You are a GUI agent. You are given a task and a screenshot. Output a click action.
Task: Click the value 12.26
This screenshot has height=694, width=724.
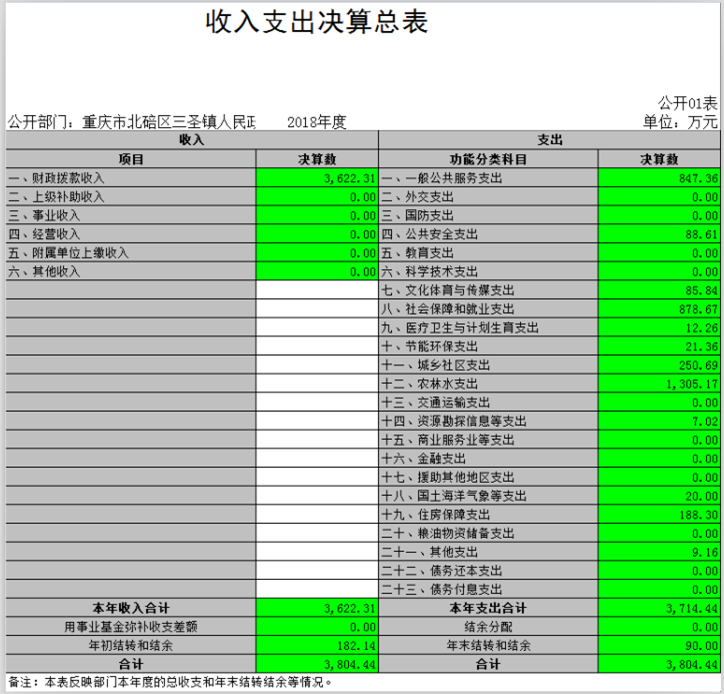(701, 328)
